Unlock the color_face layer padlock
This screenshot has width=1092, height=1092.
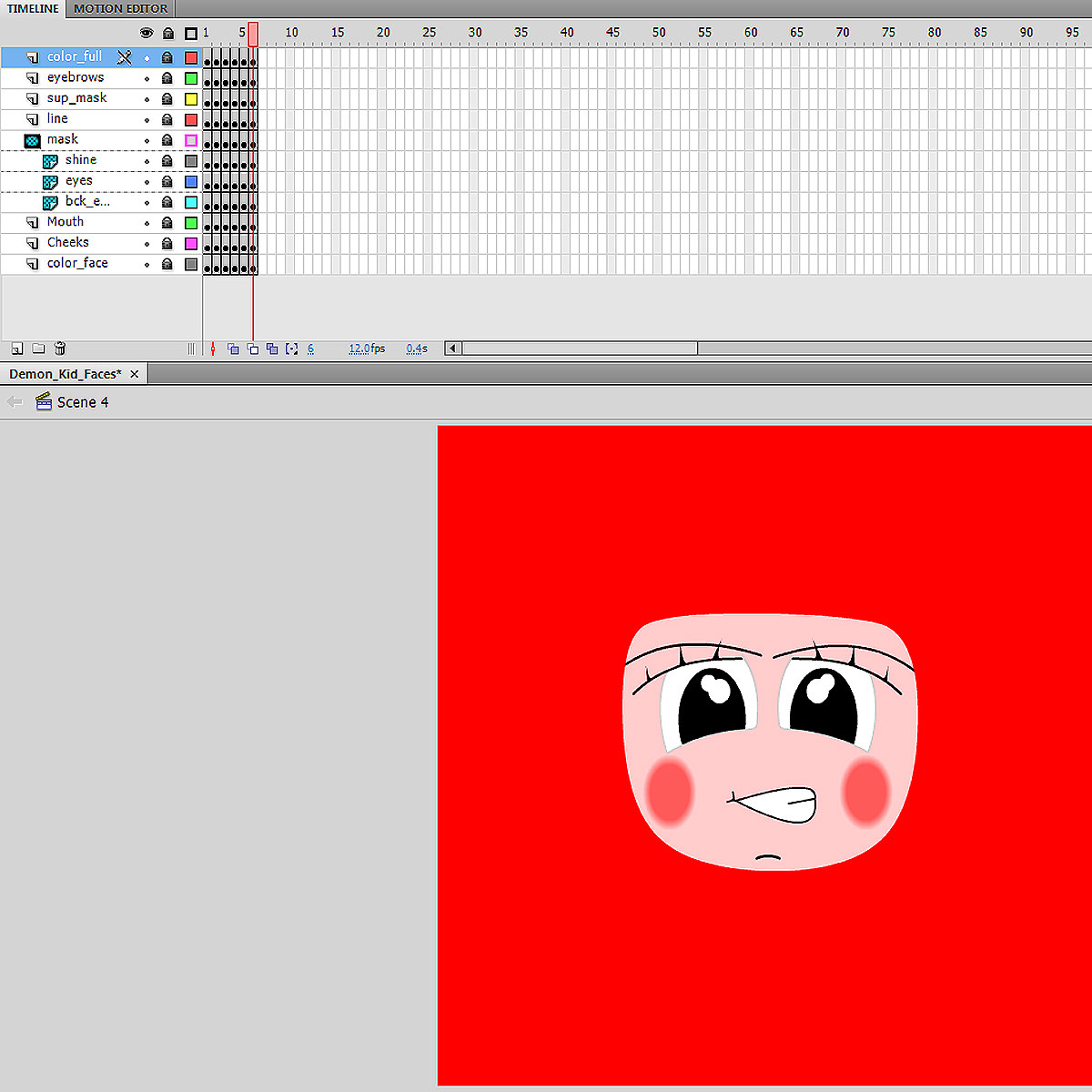(167, 264)
